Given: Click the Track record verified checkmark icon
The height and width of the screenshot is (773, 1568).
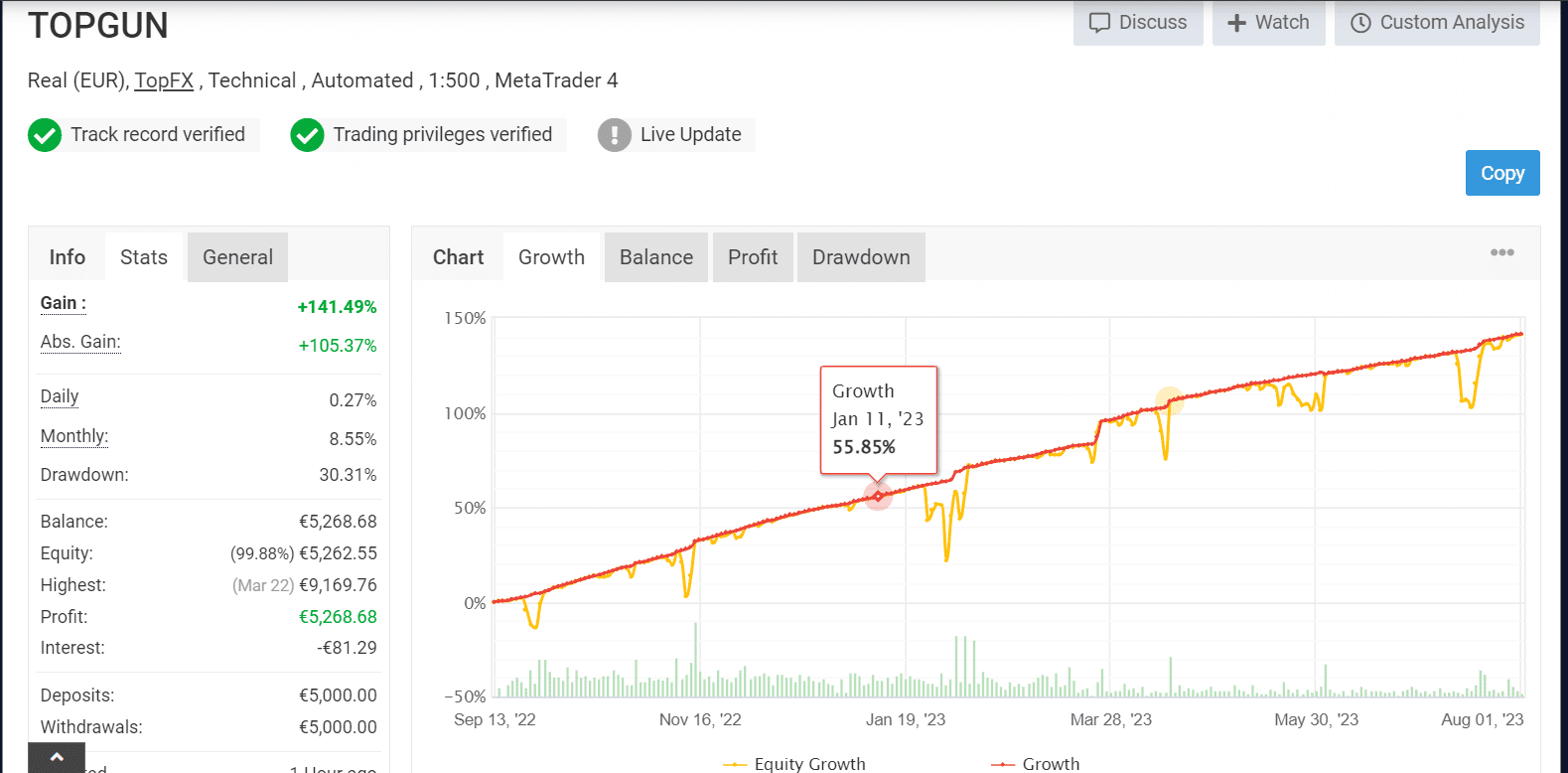Looking at the screenshot, I should 45,135.
